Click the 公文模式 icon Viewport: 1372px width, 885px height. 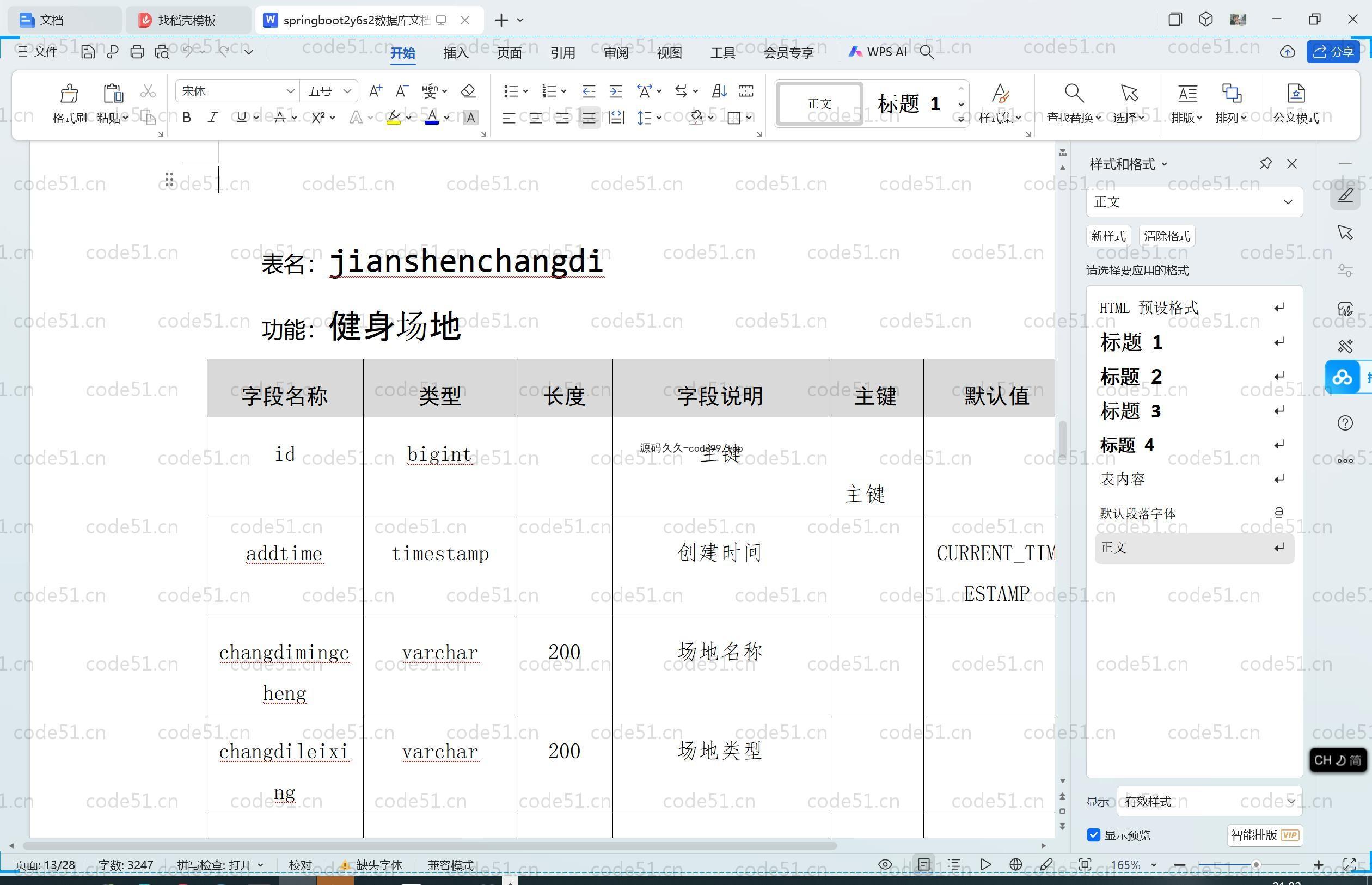[1296, 93]
